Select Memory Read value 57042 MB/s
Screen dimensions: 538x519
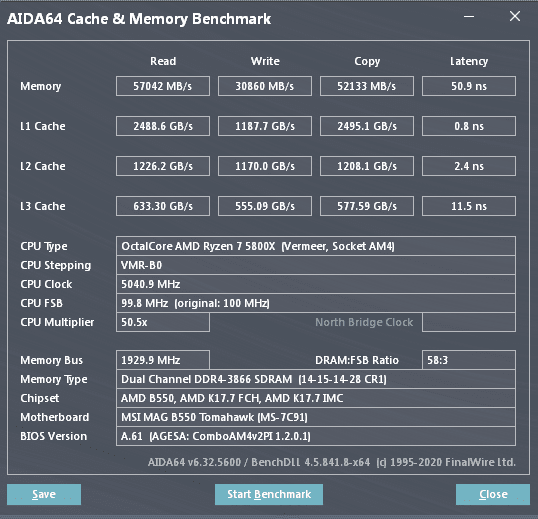(x=163, y=86)
